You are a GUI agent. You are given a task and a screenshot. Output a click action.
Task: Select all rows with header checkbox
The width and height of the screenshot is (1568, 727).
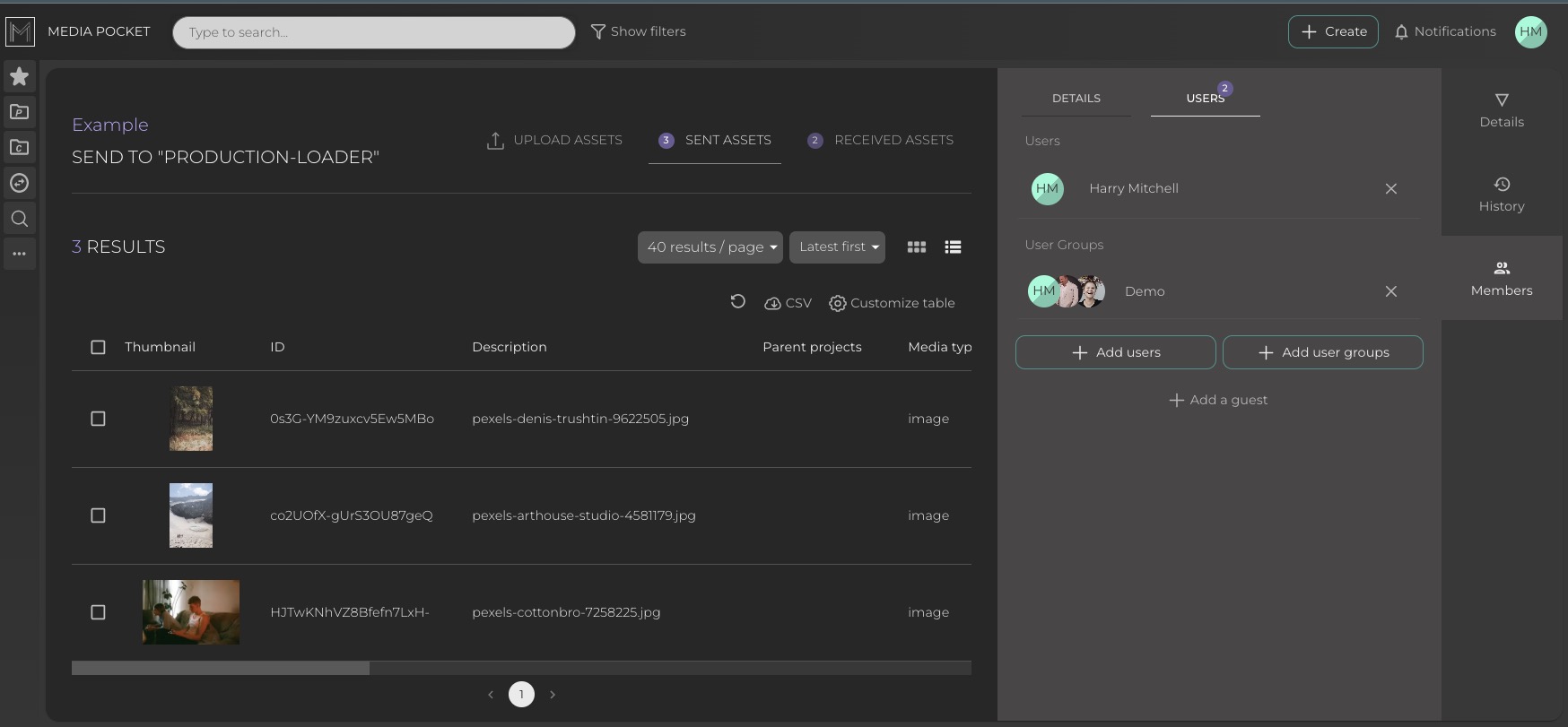(x=99, y=347)
